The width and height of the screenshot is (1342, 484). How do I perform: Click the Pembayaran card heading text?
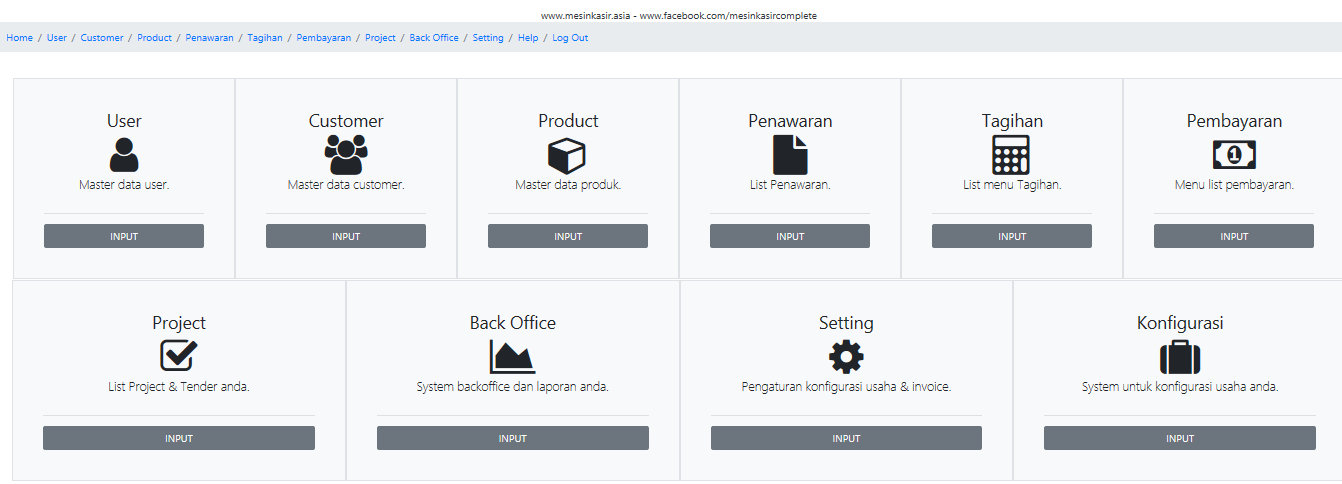[1234, 121]
